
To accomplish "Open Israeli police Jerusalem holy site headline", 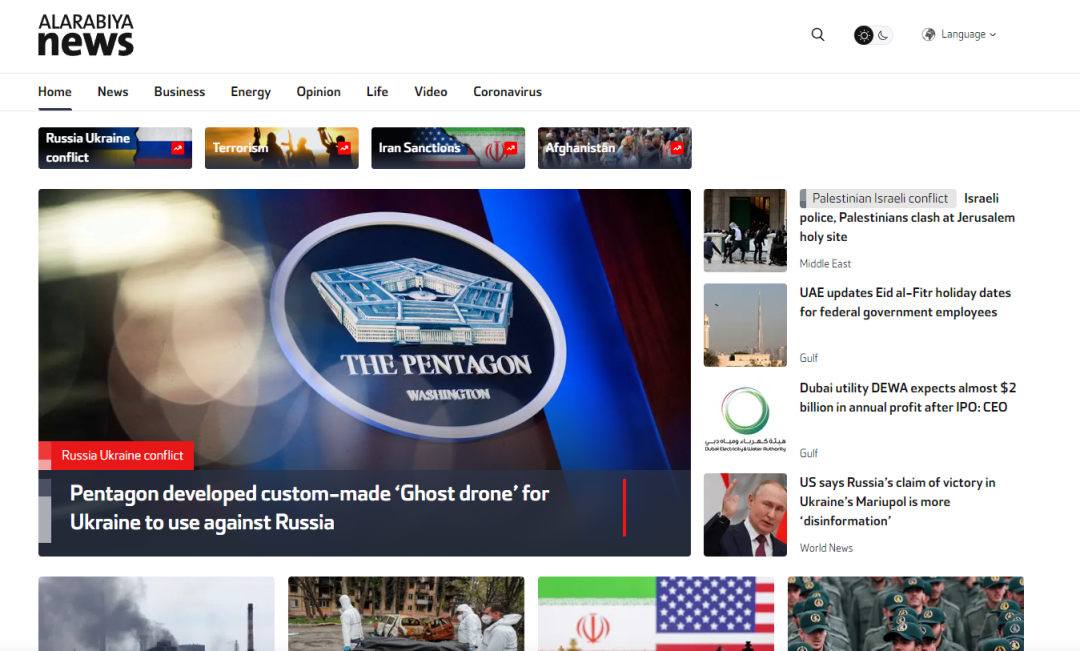I will click(907, 218).
